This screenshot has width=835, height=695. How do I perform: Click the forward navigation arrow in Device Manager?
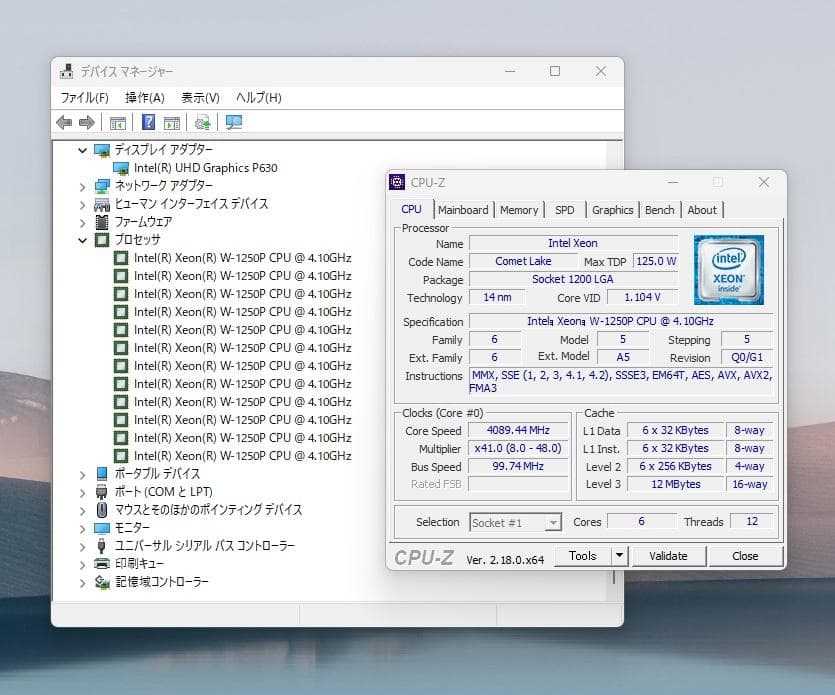89,122
